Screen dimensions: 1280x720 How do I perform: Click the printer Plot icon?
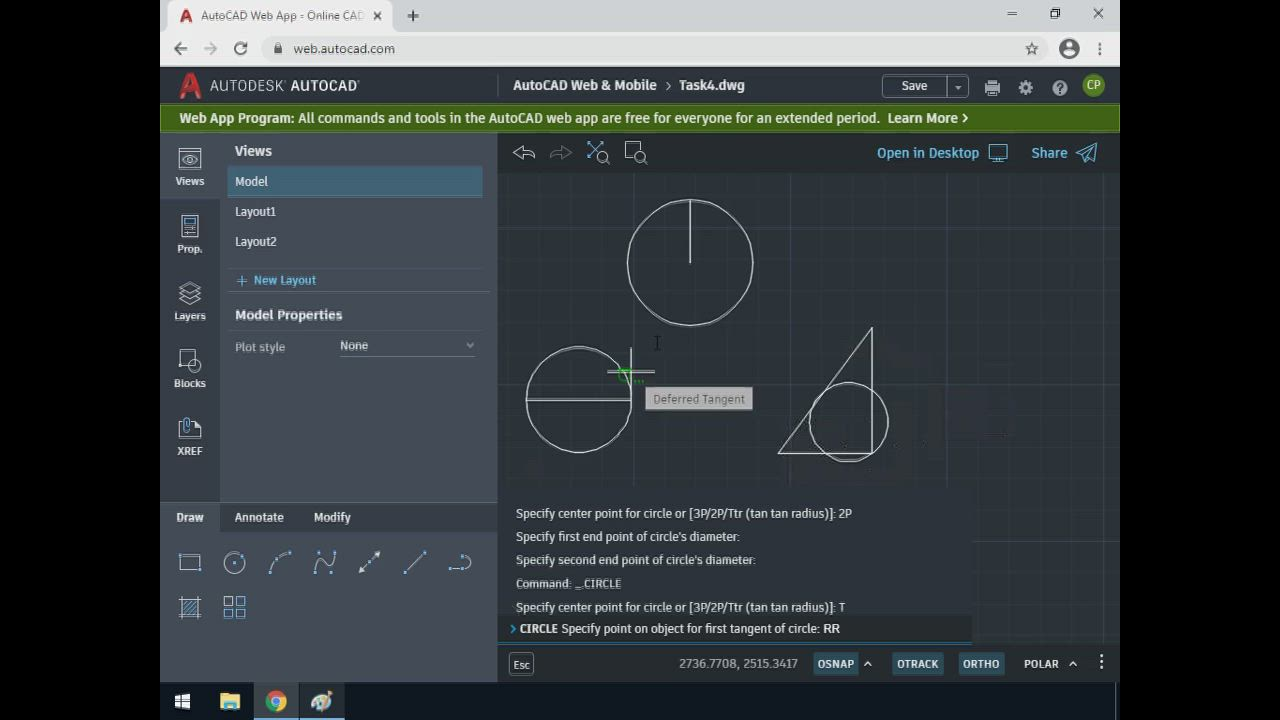[992, 87]
